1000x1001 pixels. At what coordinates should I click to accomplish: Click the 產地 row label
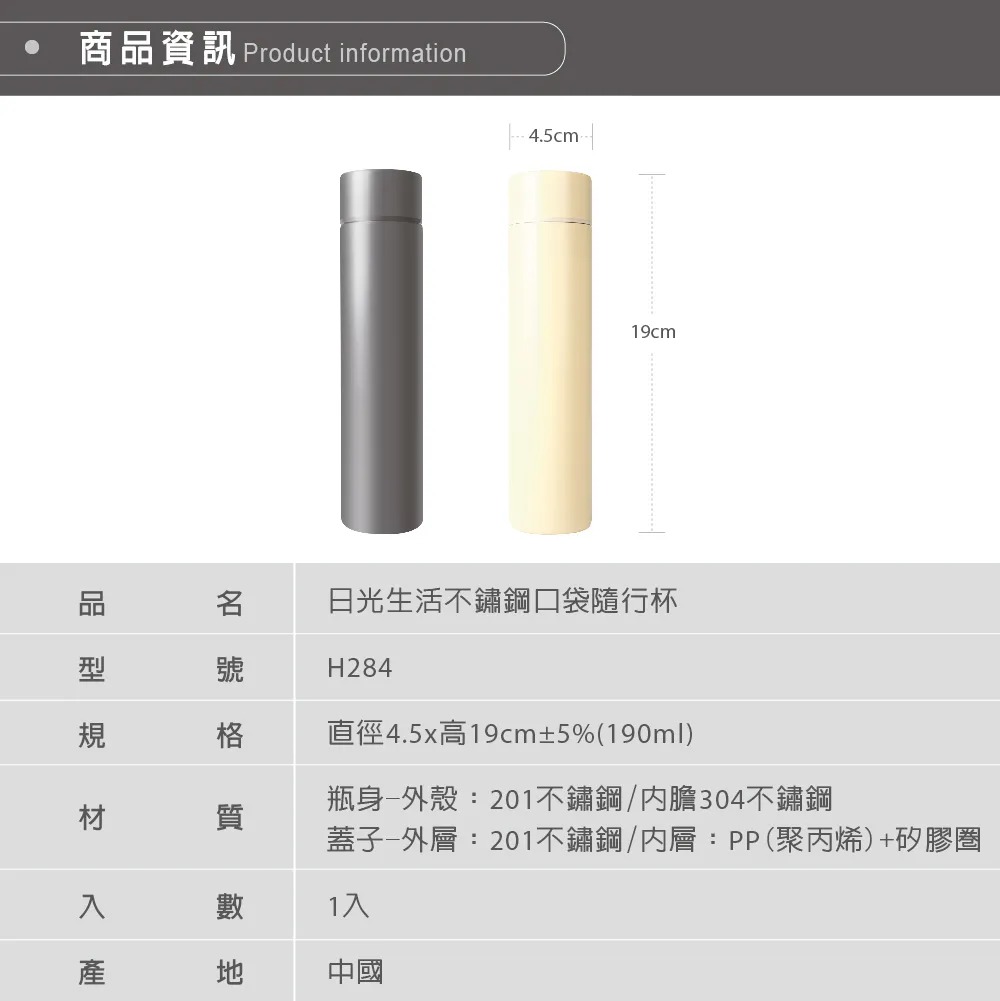161,972
